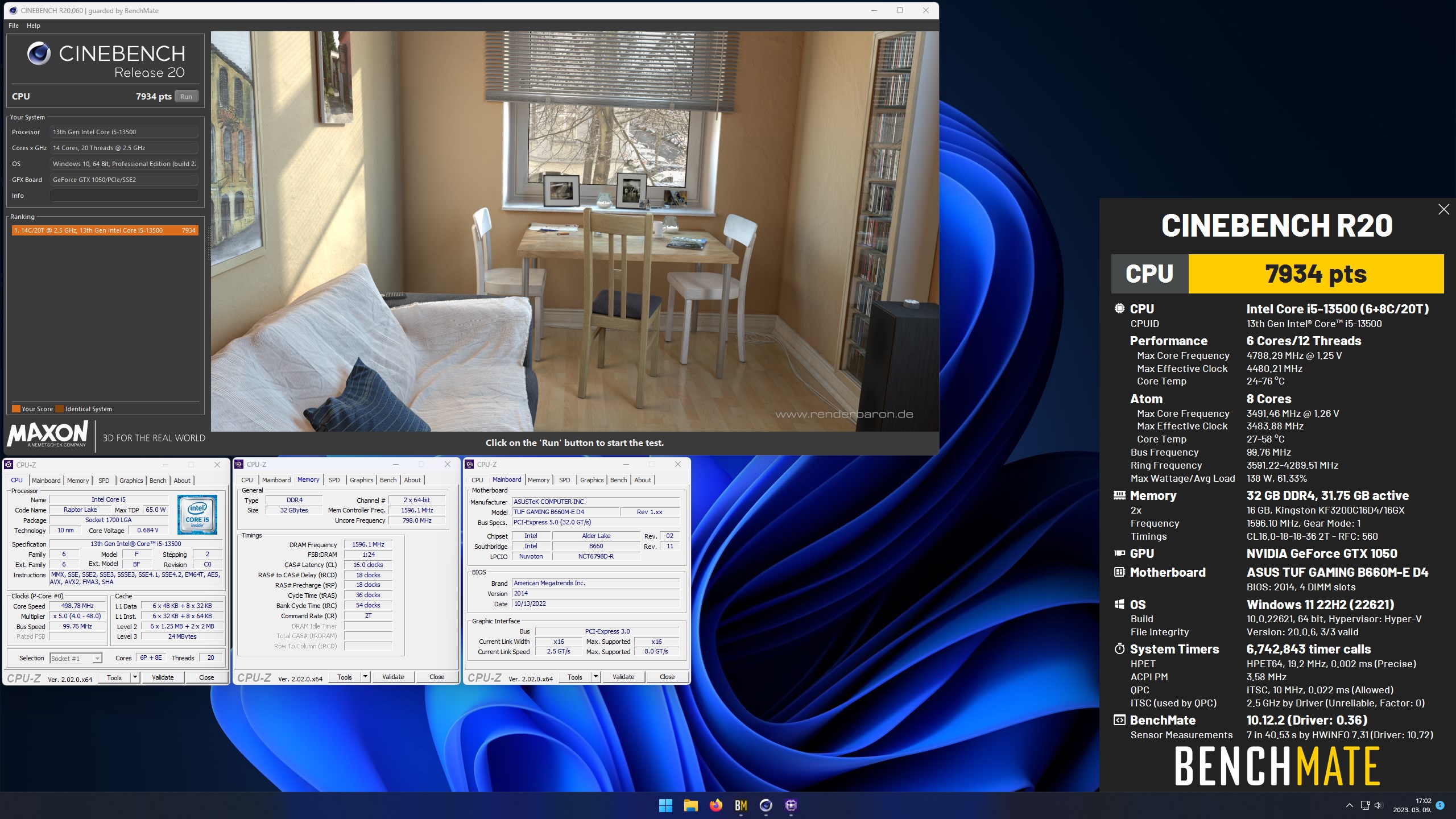Click the Max TDP value 65.0 W
Screen dimensions: 1456x819
pos(156,510)
